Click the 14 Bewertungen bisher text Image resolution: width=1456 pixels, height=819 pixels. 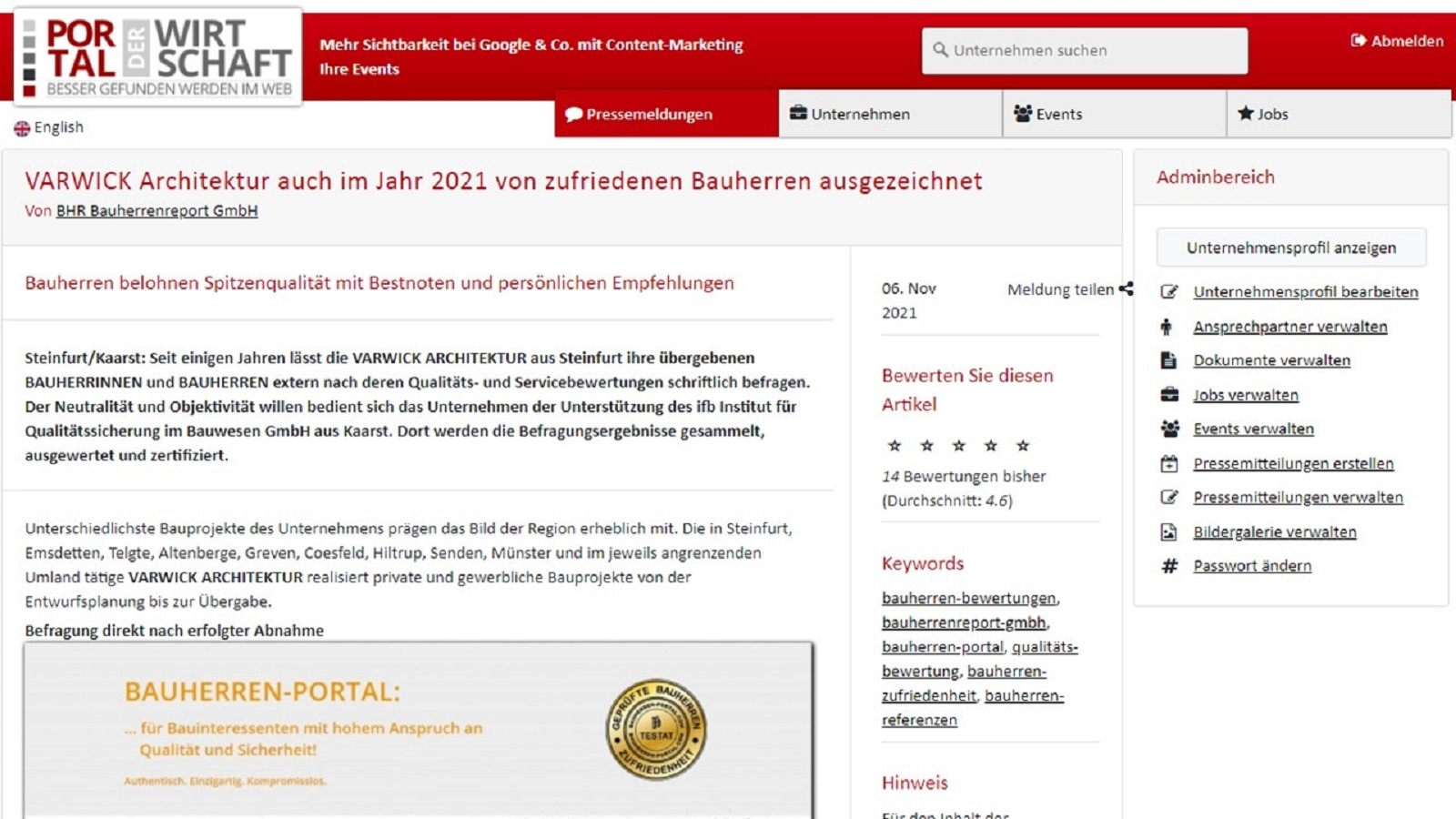click(x=964, y=476)
